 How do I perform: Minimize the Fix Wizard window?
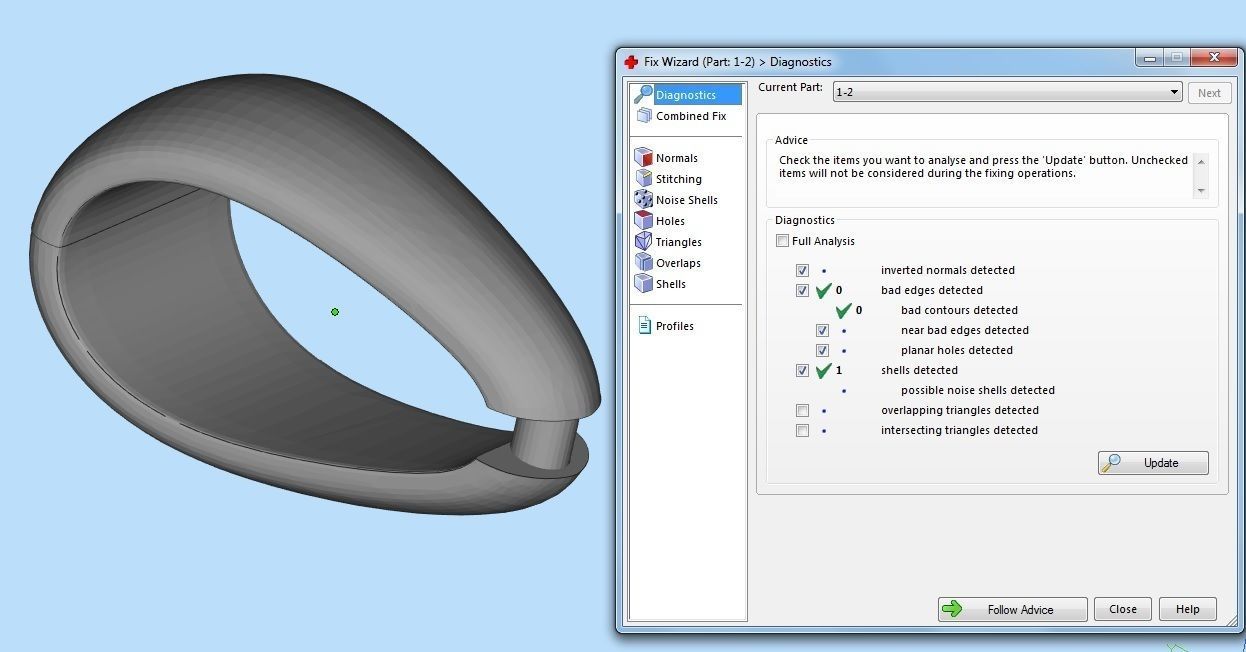(x=1150, y=58)
